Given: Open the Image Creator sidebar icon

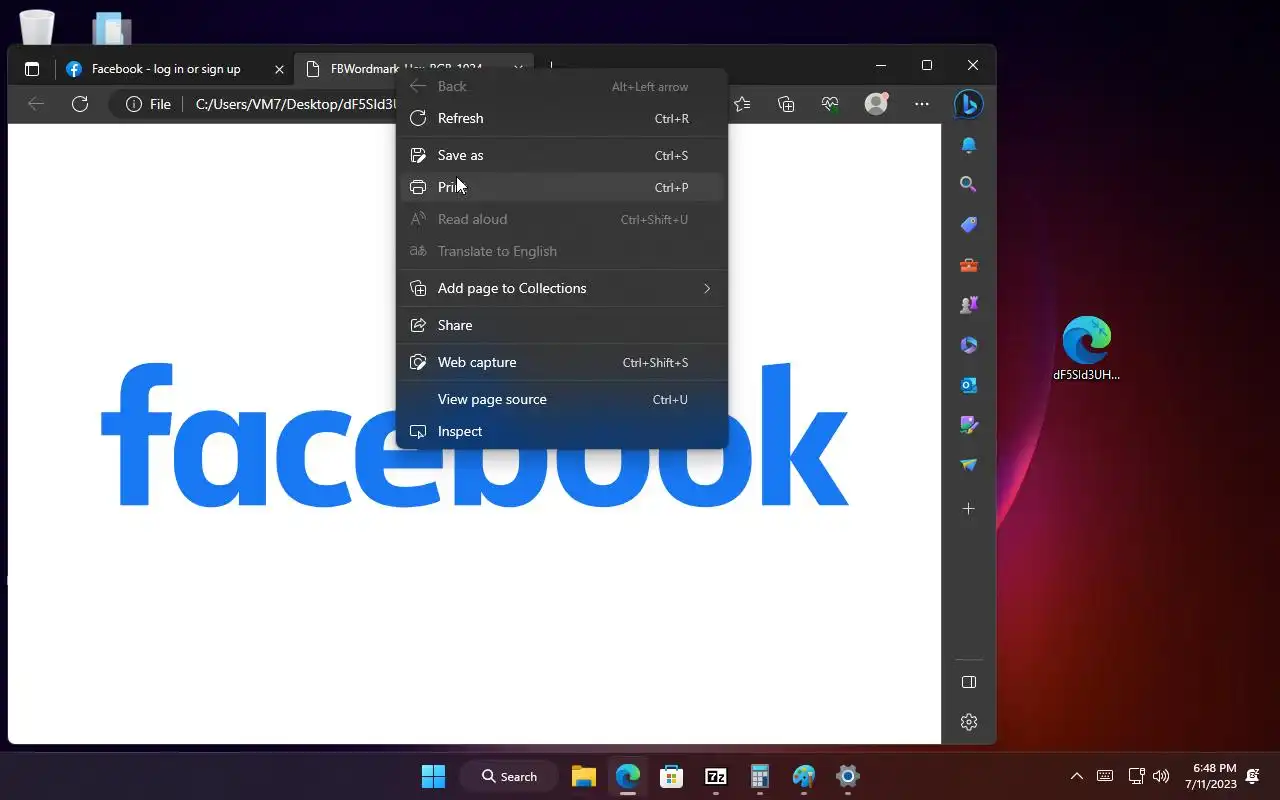Looking at the screenshot, I should (x=968, y=425).
